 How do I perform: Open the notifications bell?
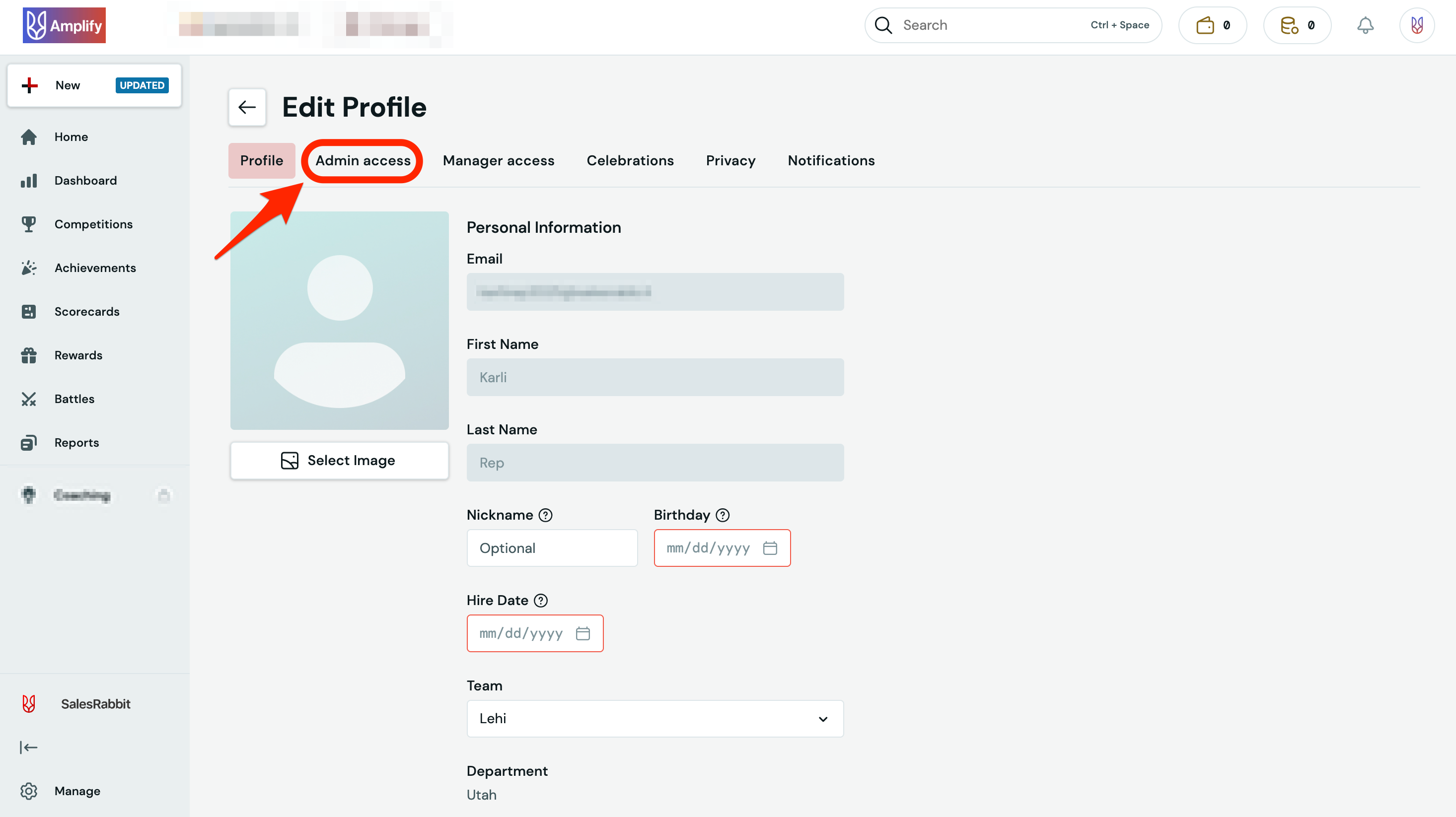pos(1366,25)
